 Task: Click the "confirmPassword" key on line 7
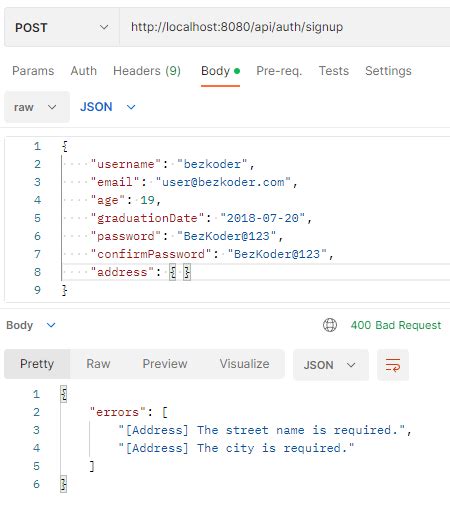click(x=151, y=254)
